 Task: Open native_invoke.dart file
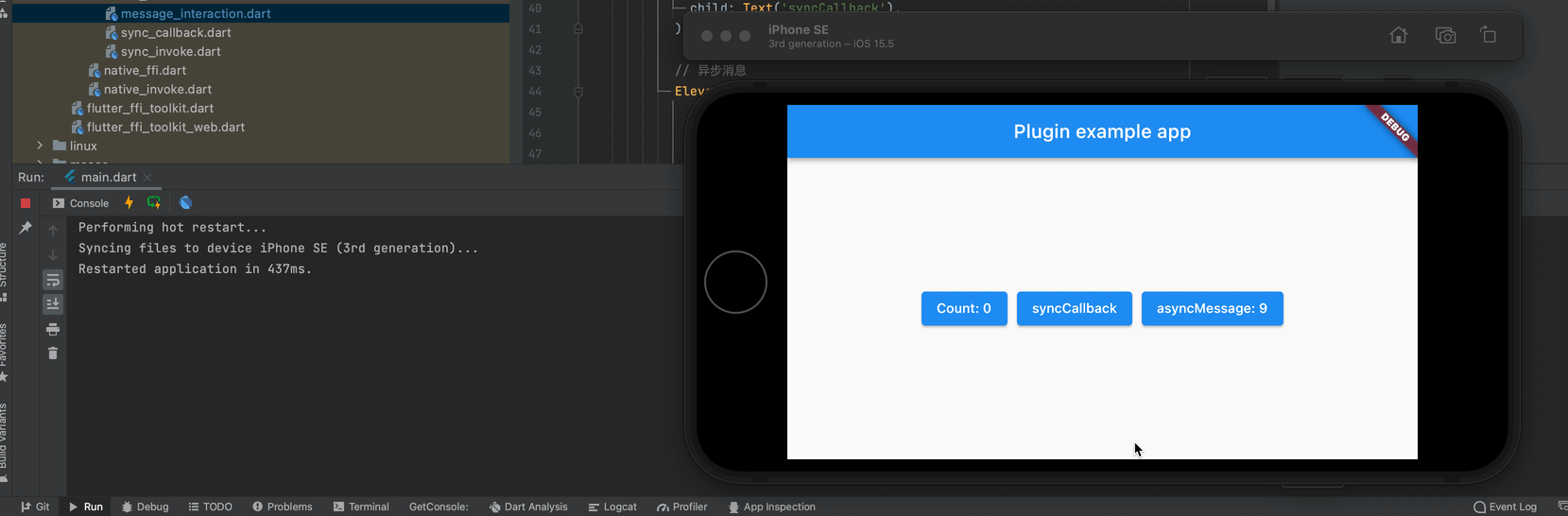tap(158, 89)
